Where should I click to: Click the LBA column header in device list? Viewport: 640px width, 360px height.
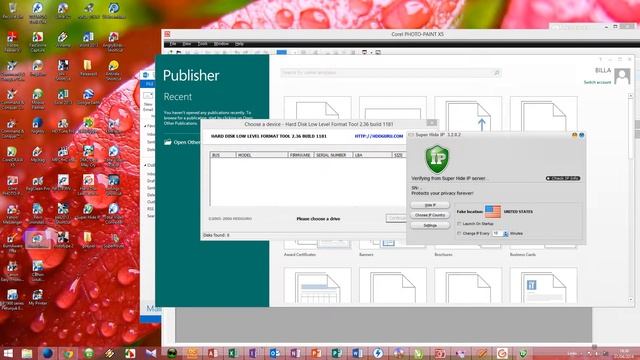(372, 155)
